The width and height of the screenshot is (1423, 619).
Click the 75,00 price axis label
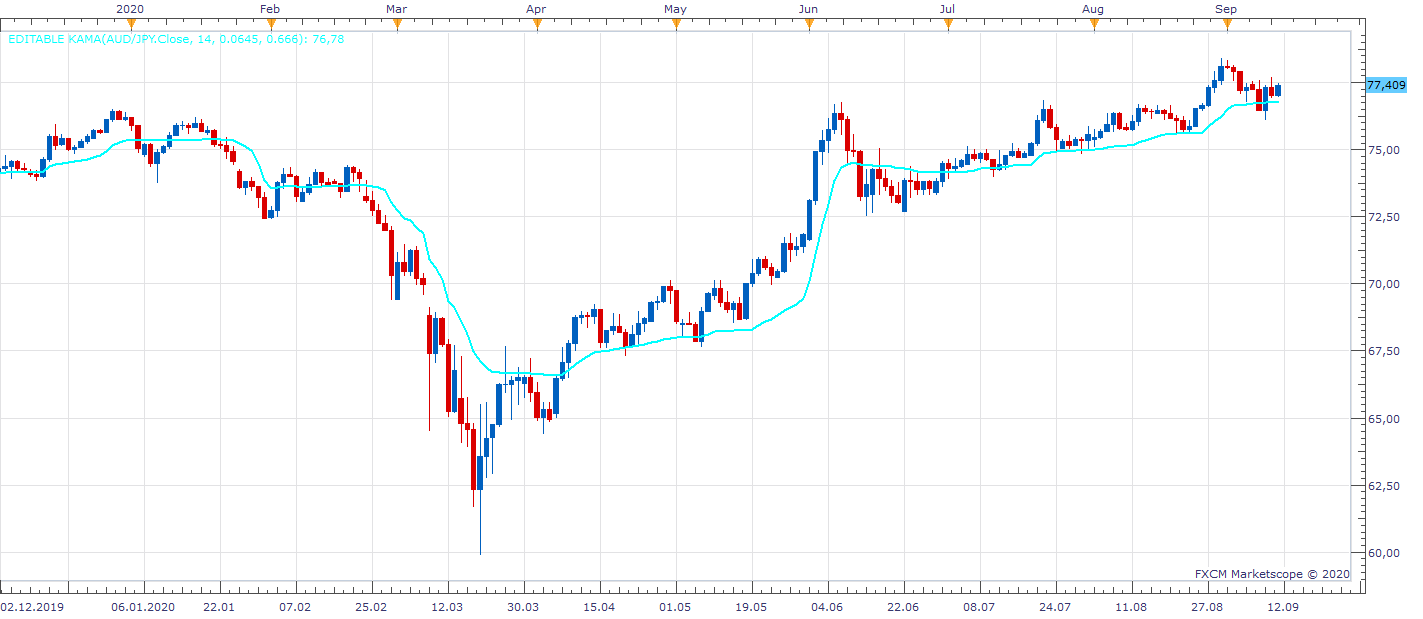click(x=1382, y=150)
